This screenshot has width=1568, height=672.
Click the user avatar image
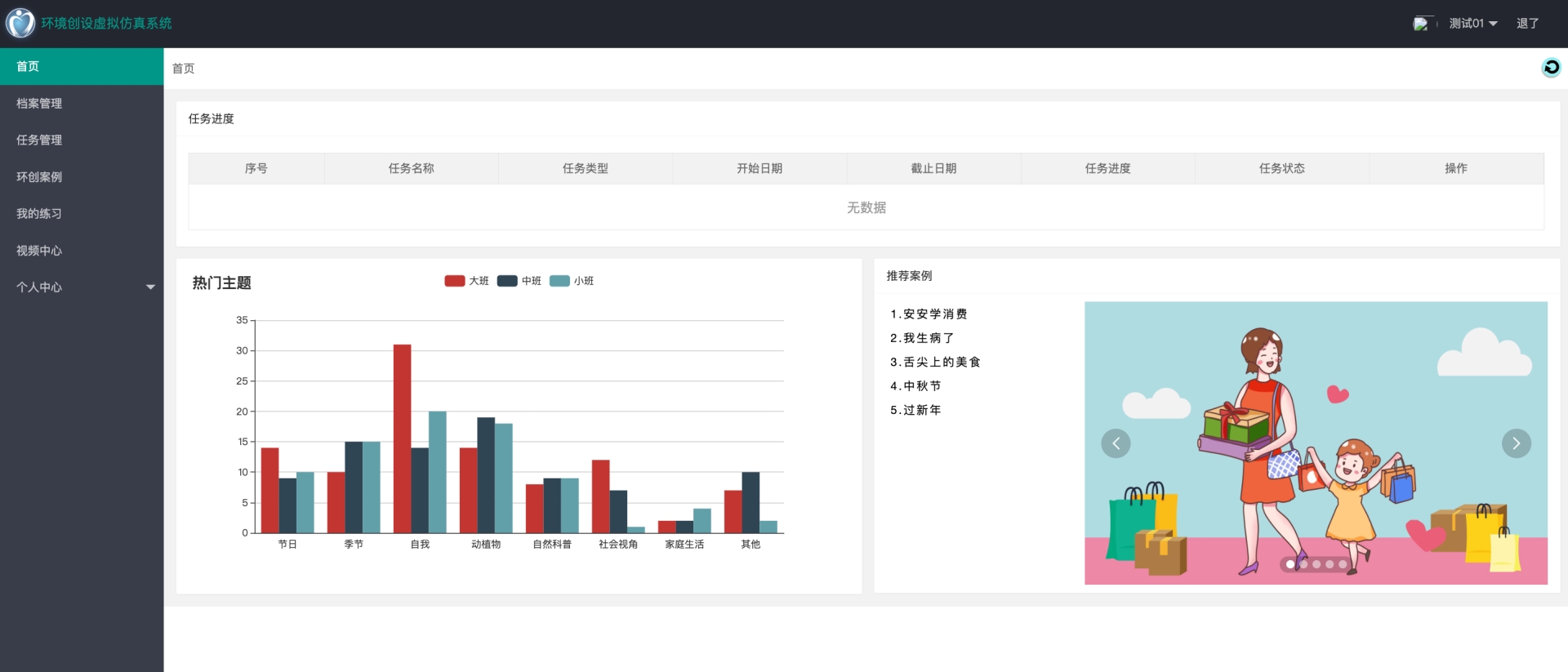tap(1421, 24)
